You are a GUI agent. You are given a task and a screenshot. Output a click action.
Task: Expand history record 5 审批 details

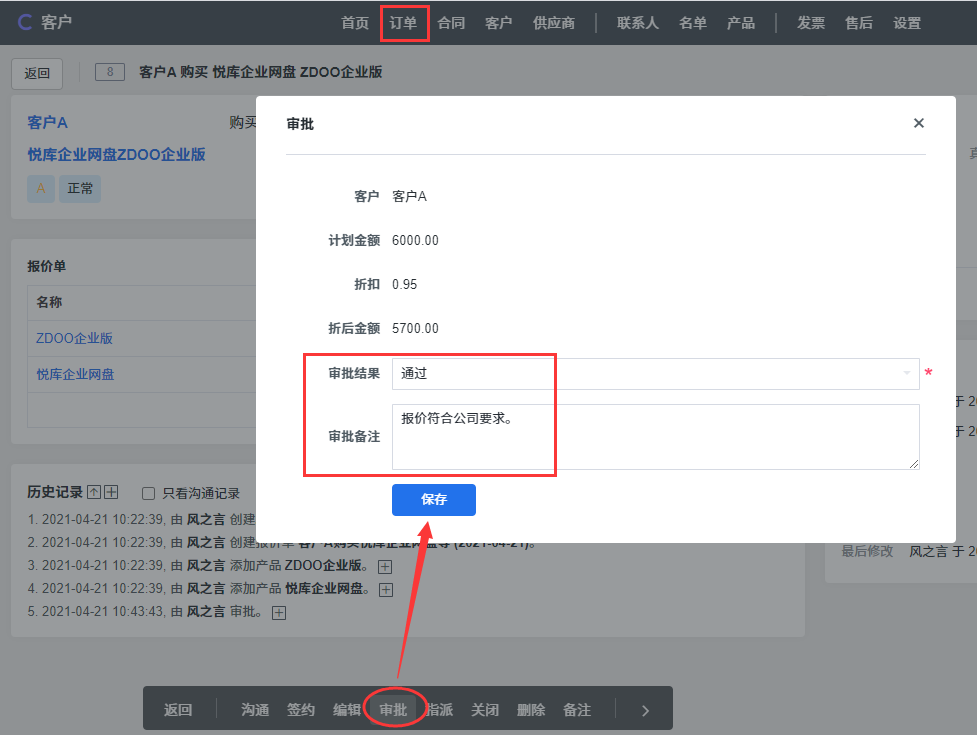(x=279, y=613)
